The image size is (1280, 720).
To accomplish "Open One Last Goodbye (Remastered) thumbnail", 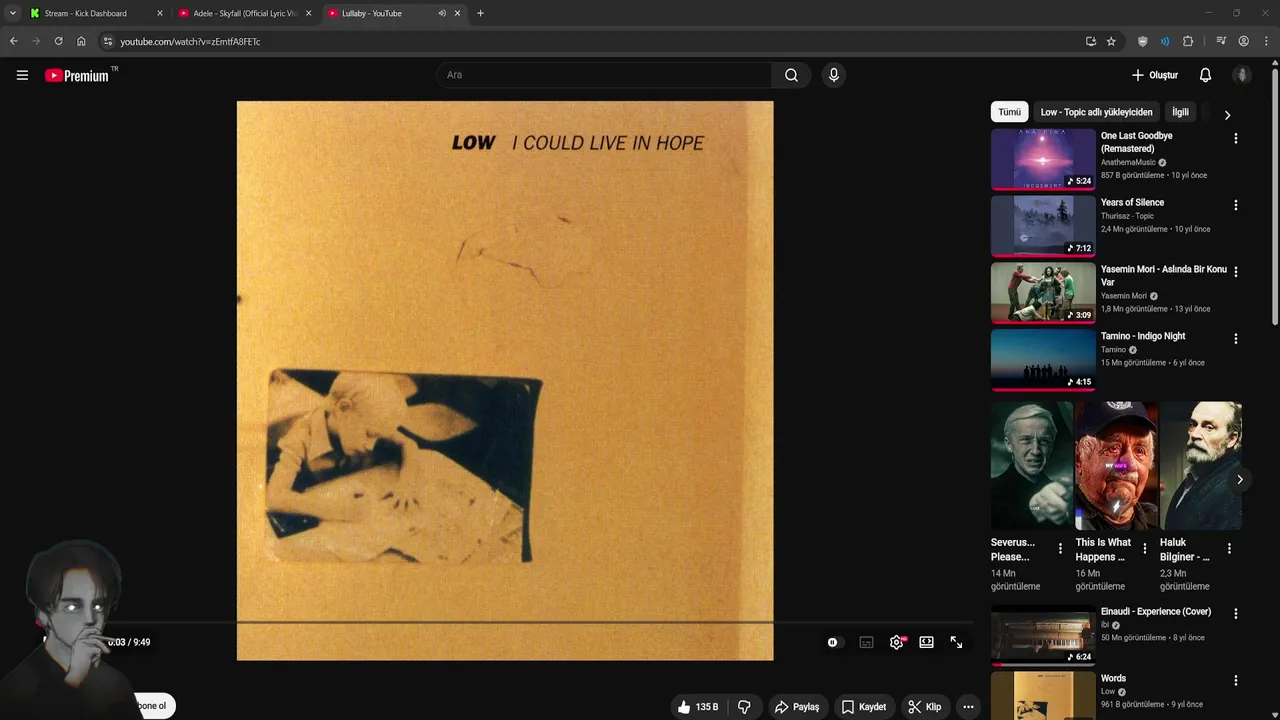I will tap(1043, 159).
